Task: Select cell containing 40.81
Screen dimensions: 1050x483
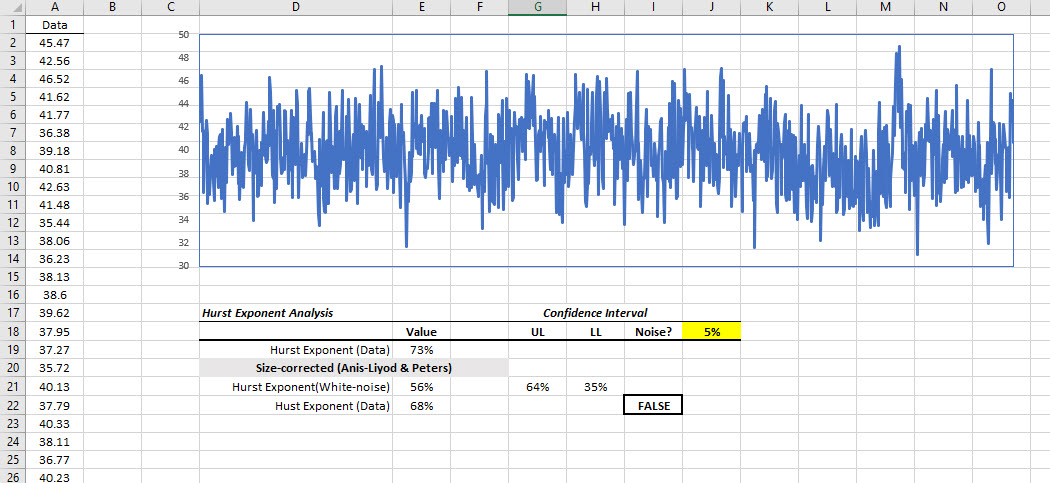Action: click(54, 168)
